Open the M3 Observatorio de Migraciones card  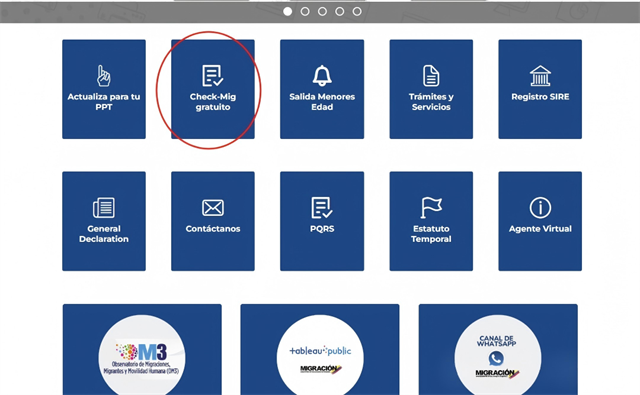(142, 349)
